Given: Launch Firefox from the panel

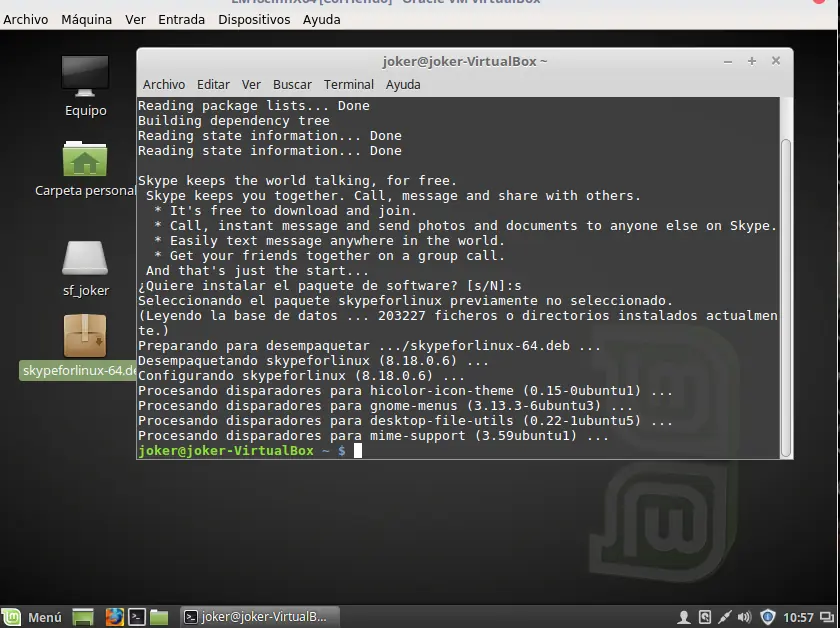Looking at the screenshot, I should 114,617.
